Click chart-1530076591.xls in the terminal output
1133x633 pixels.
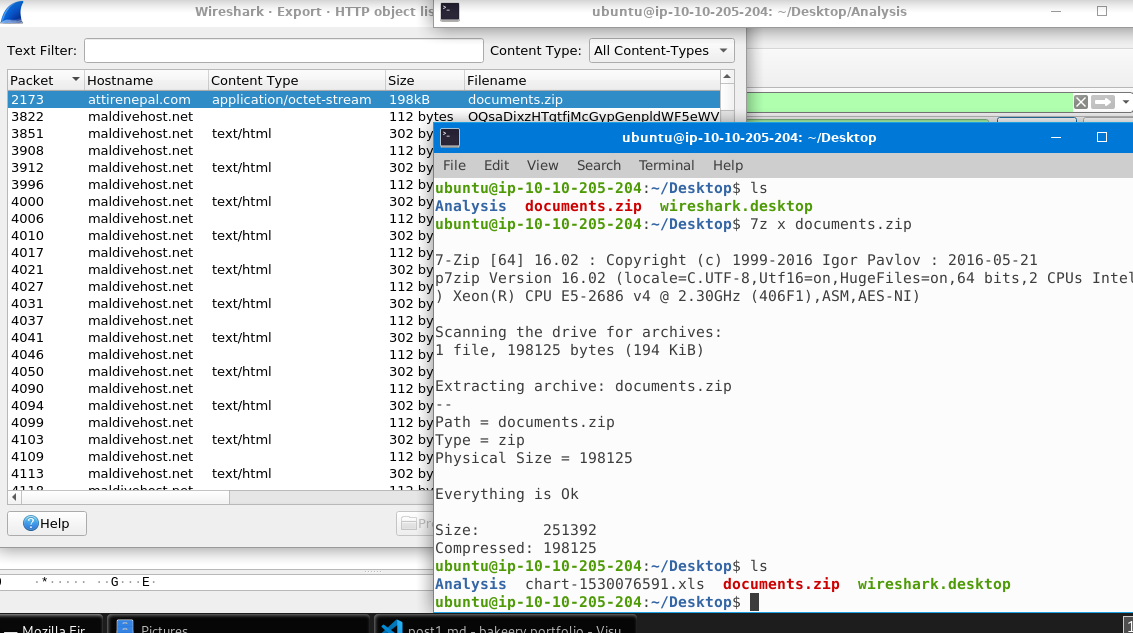pos(615,584)
